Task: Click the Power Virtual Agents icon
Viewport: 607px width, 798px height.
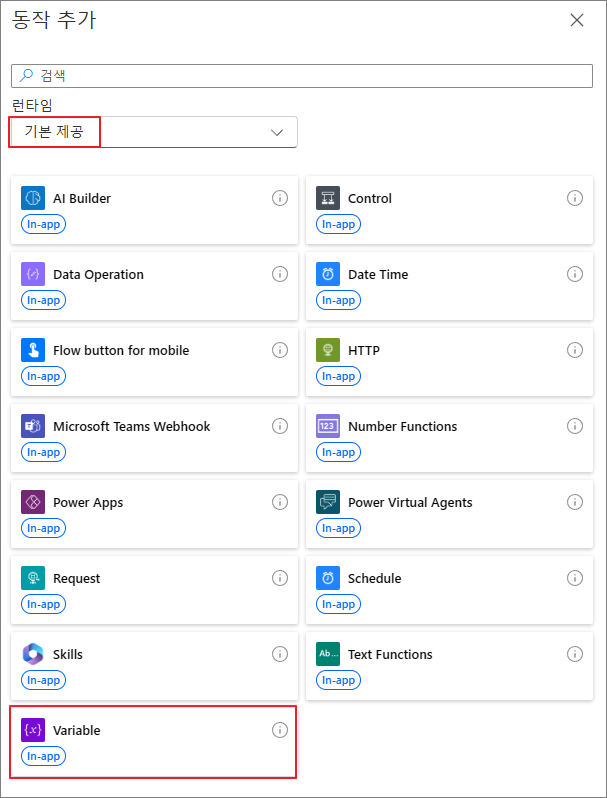Action: (328, 502)
